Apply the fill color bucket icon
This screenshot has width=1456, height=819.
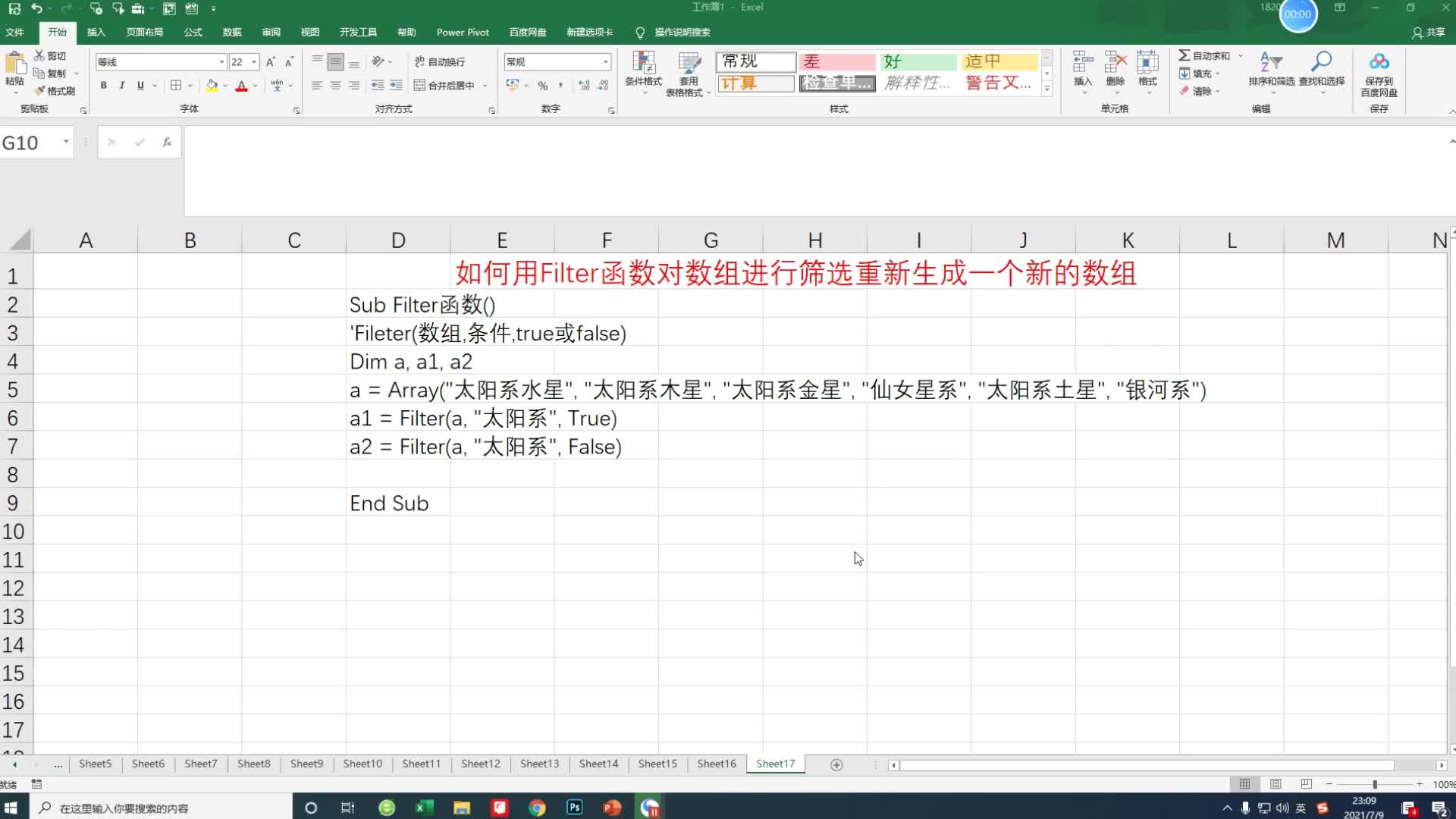tap(212, 86)
